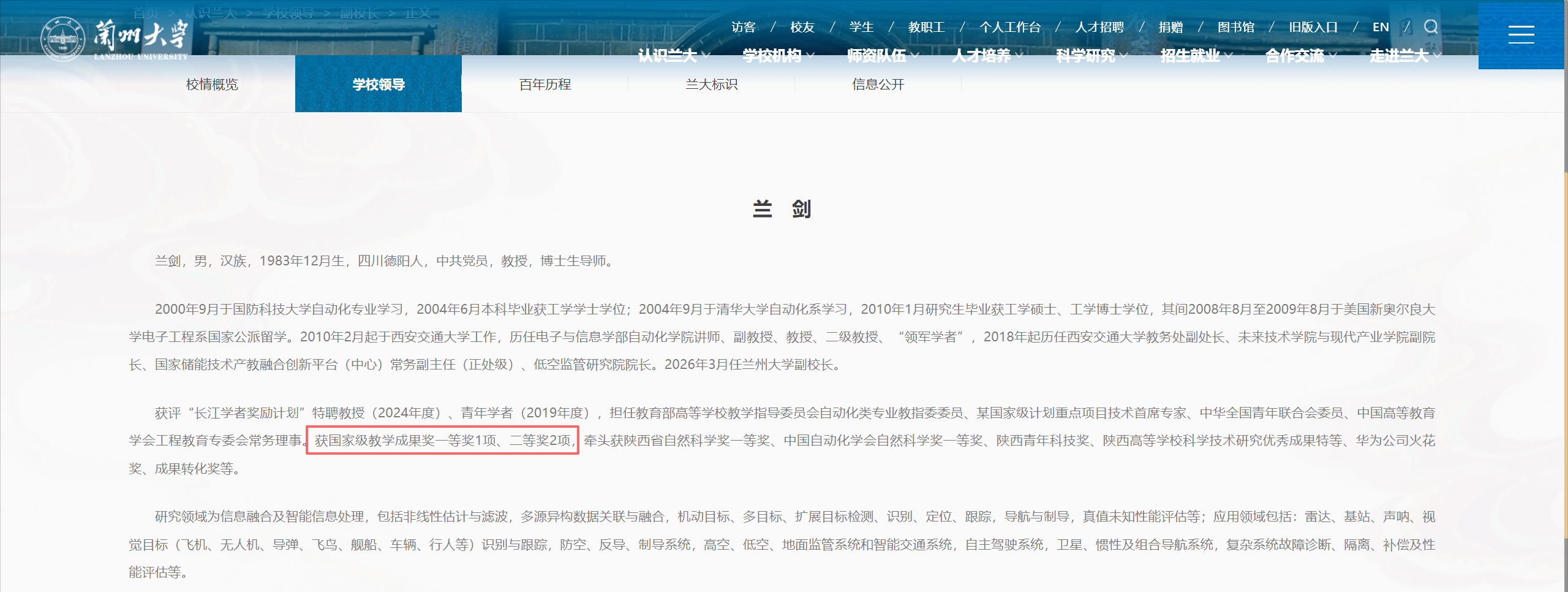1568x592 pixels.
Task: Select the 校情概览 tab
Action: pyautogui.click(x=212, y=84)
